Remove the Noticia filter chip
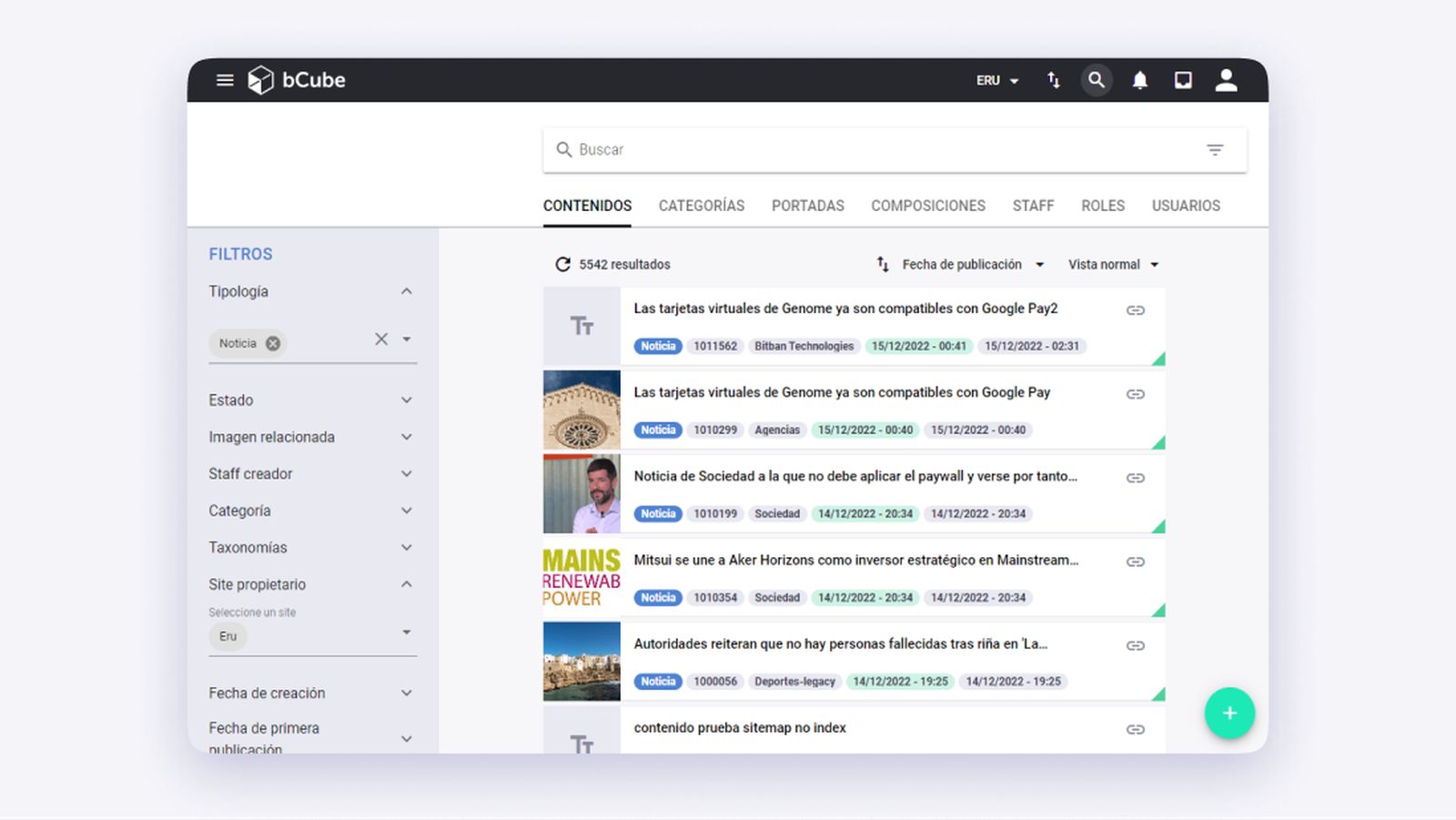 (x=272, y=343)
